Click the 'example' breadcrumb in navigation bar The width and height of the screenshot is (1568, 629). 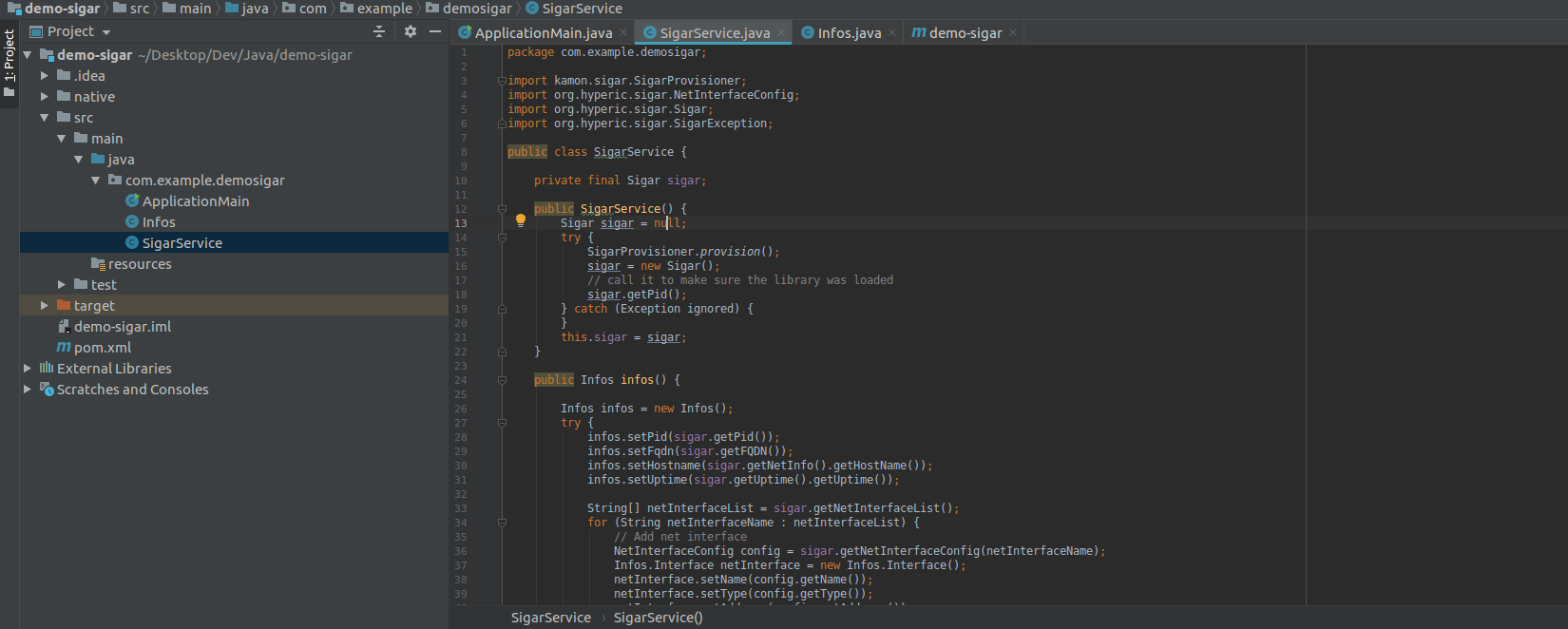point(384,9)
